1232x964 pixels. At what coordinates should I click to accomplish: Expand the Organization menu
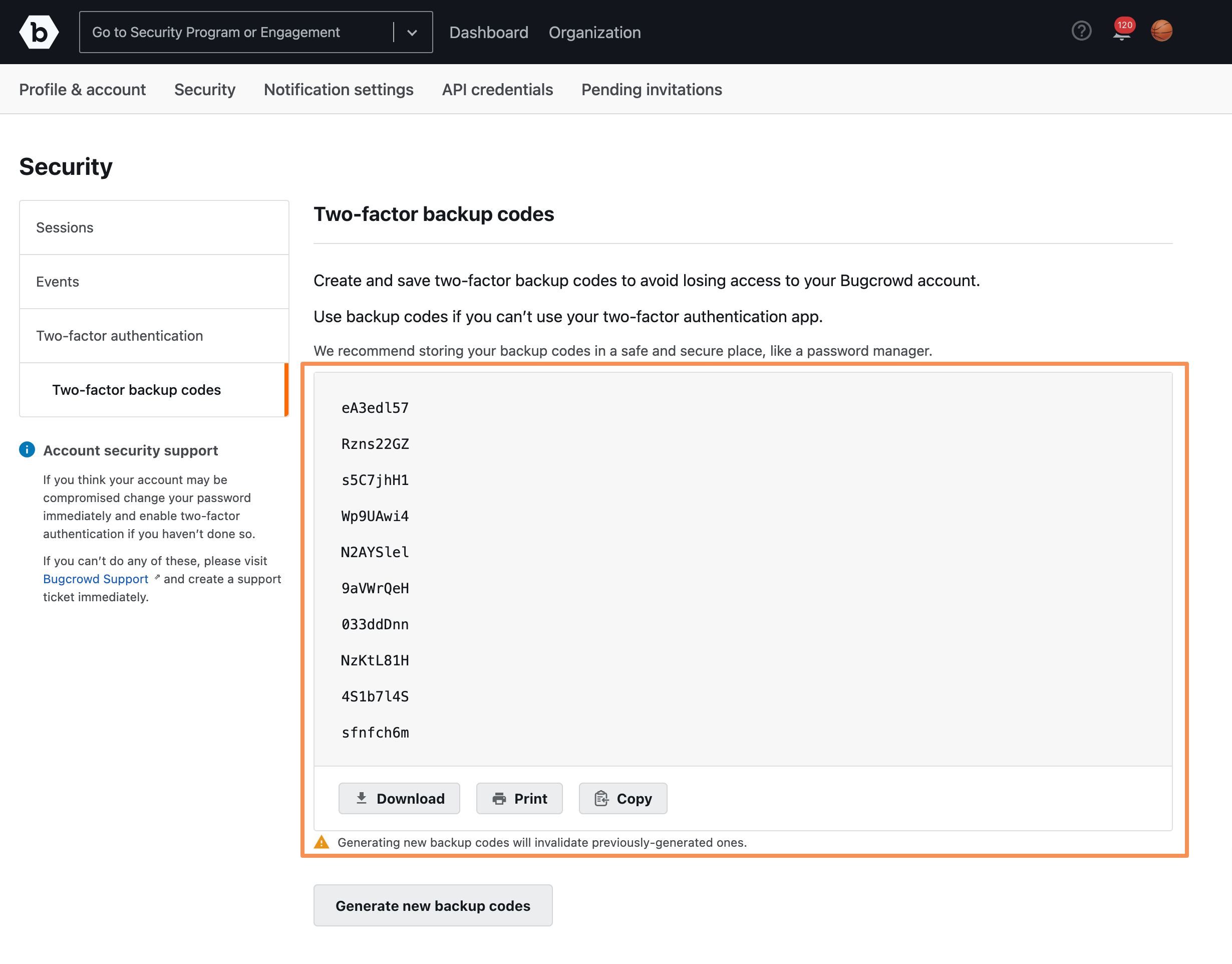595,32
